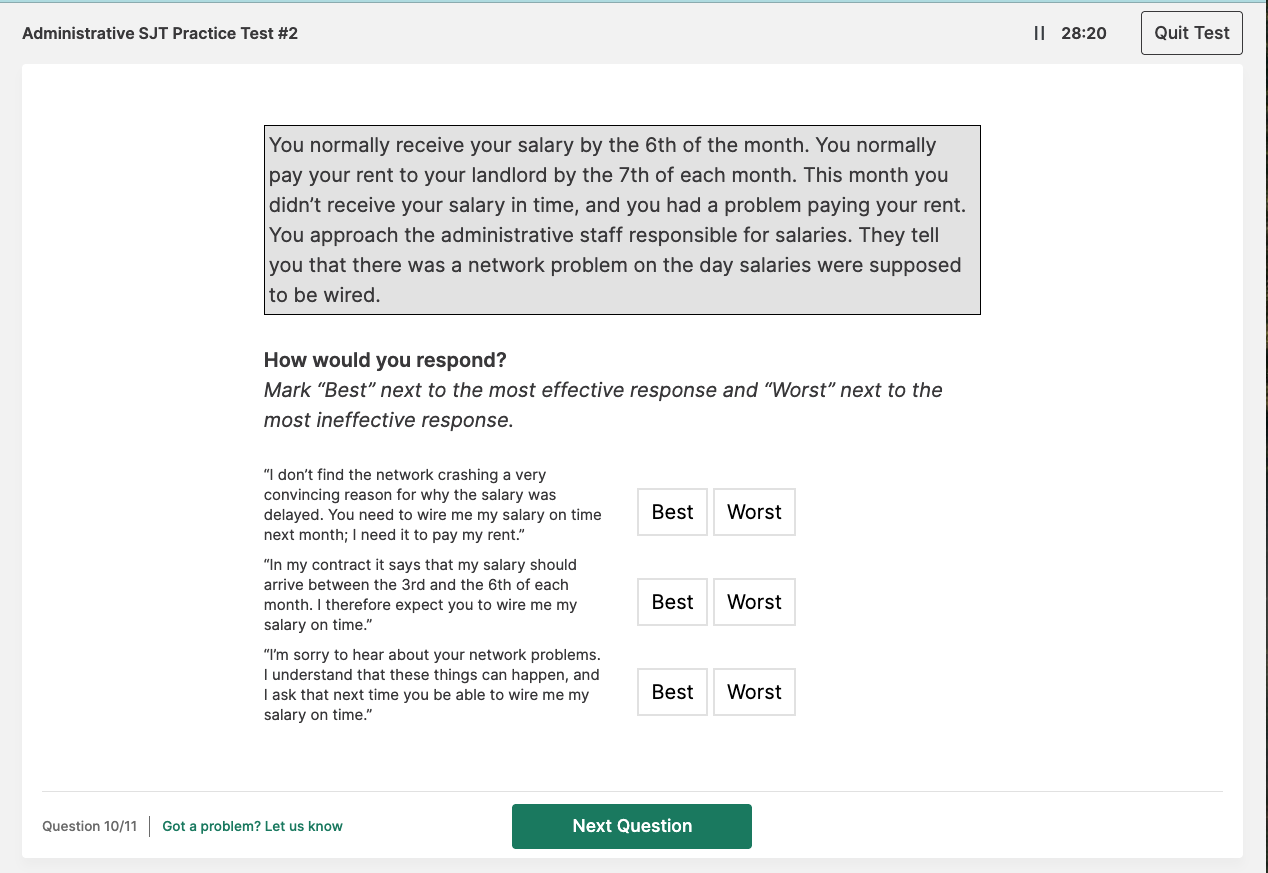Click the 28:20 countdown timer
The height and width of the screenshot is (873, 1268).
(x=1084, y=33)
